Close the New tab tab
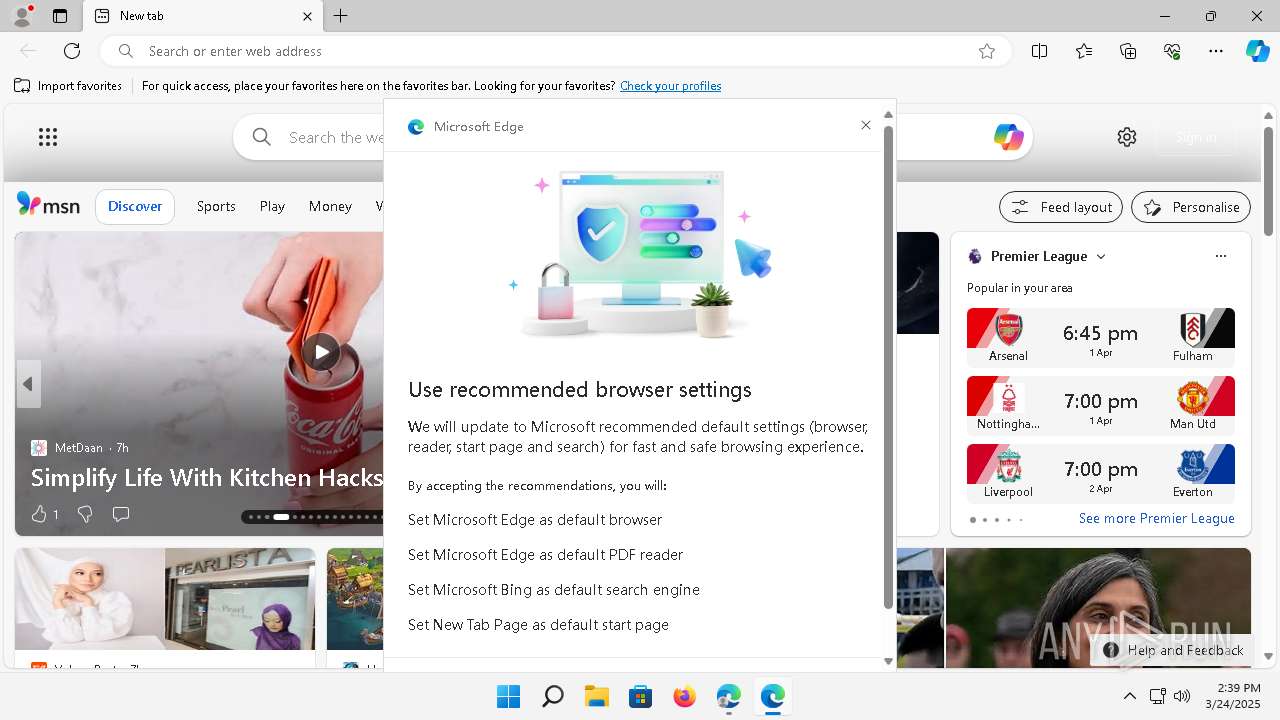Image resolution: width=1280 pixels, height=720 pixels. [x=307, y=16]
